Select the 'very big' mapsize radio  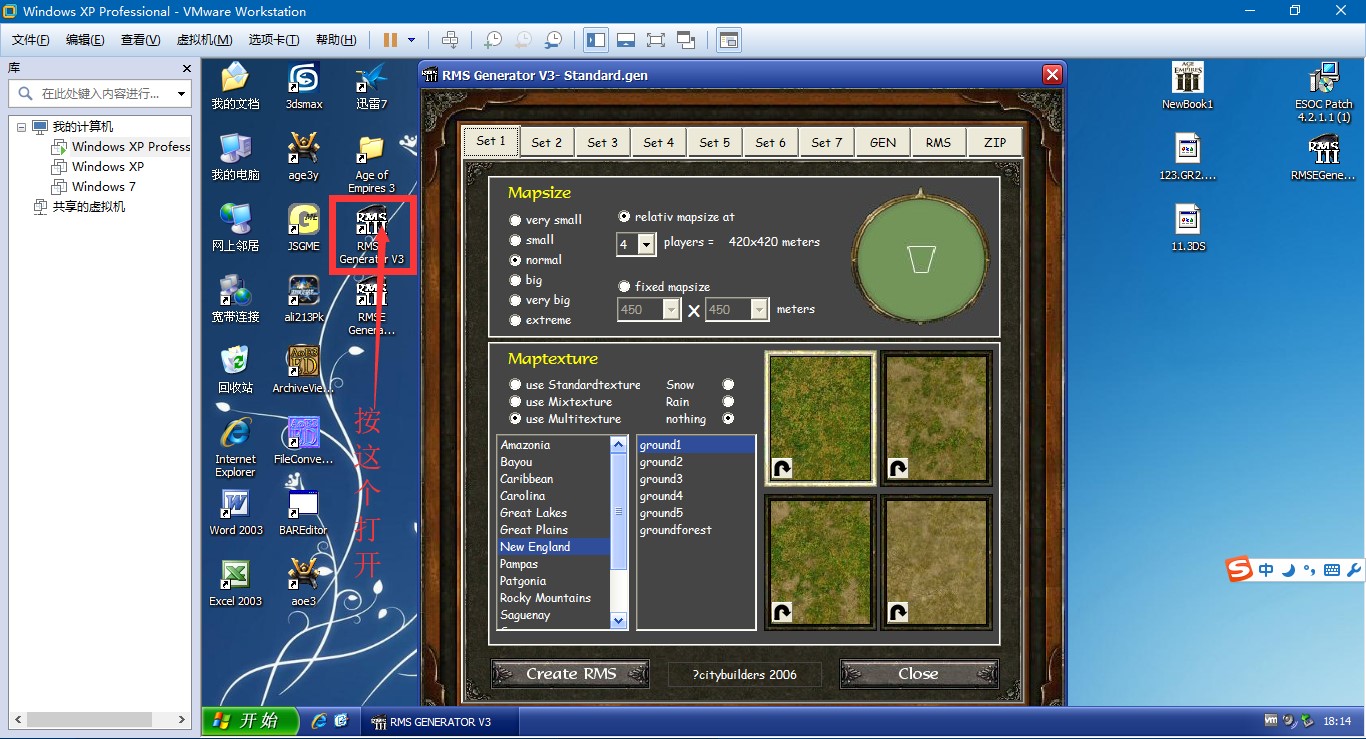click(515, 300)
